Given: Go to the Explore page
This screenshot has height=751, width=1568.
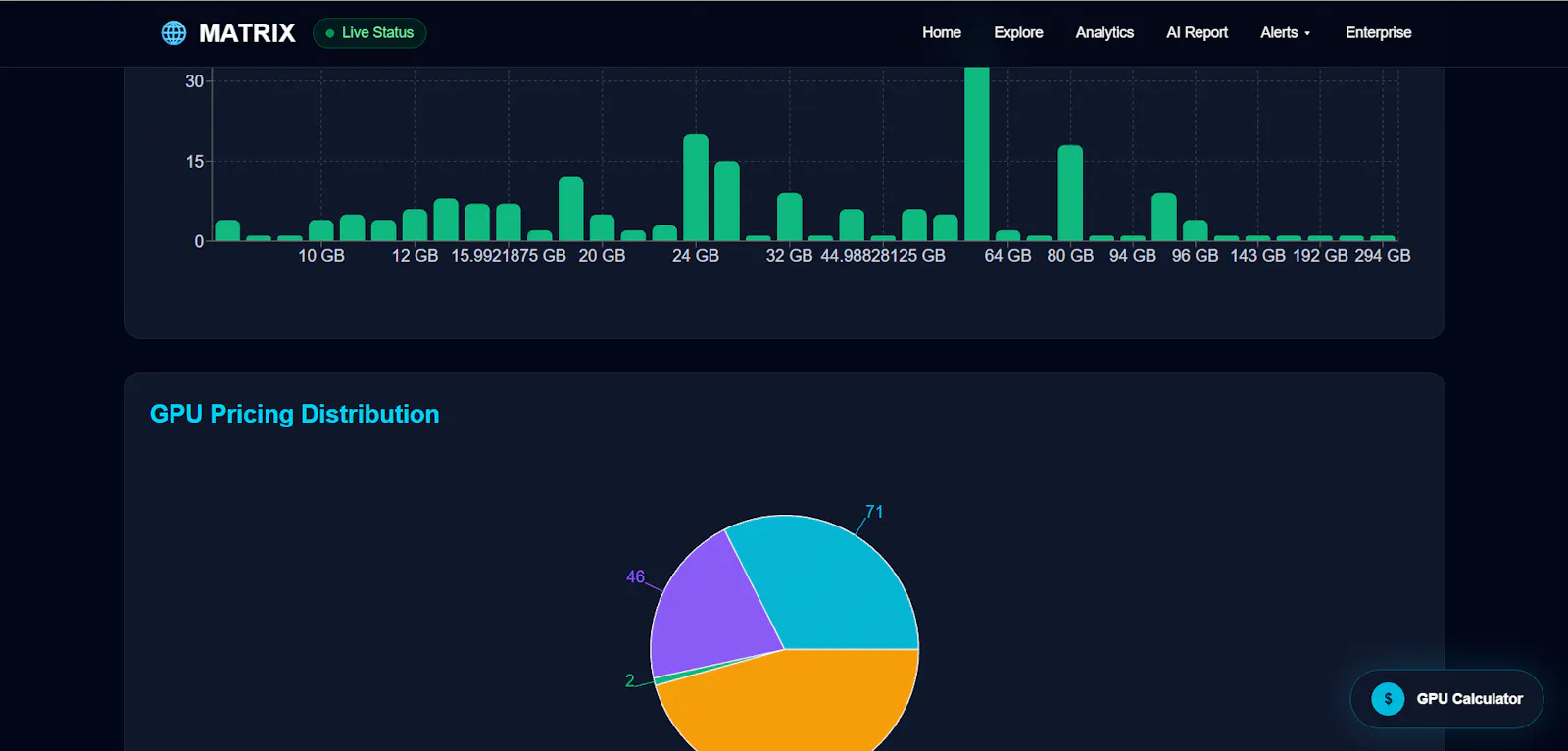Looking at the screenshot, I should pos(1018,32).
